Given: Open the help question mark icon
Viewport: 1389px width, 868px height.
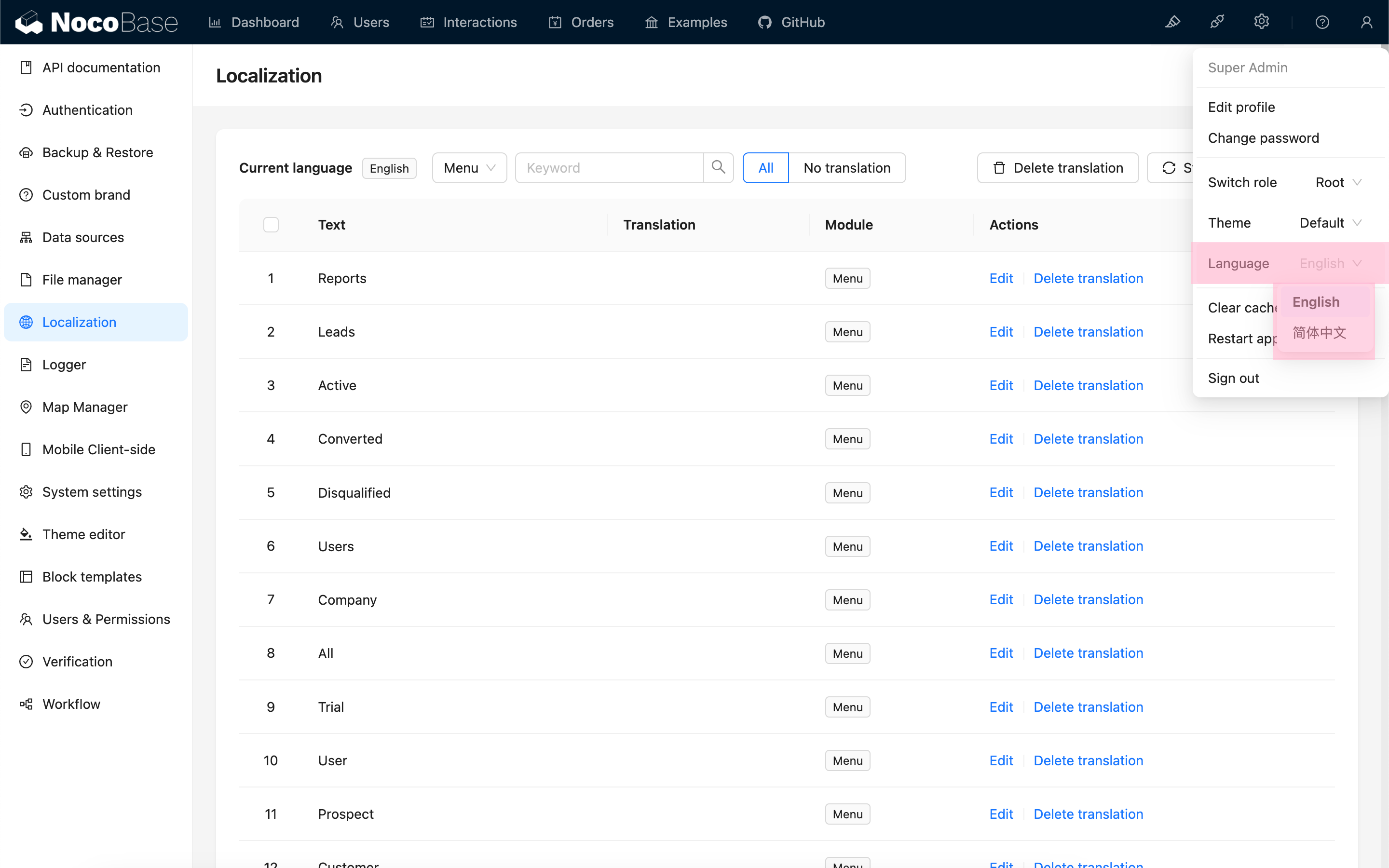Looking at the screenshot, I should (1322, 22).
